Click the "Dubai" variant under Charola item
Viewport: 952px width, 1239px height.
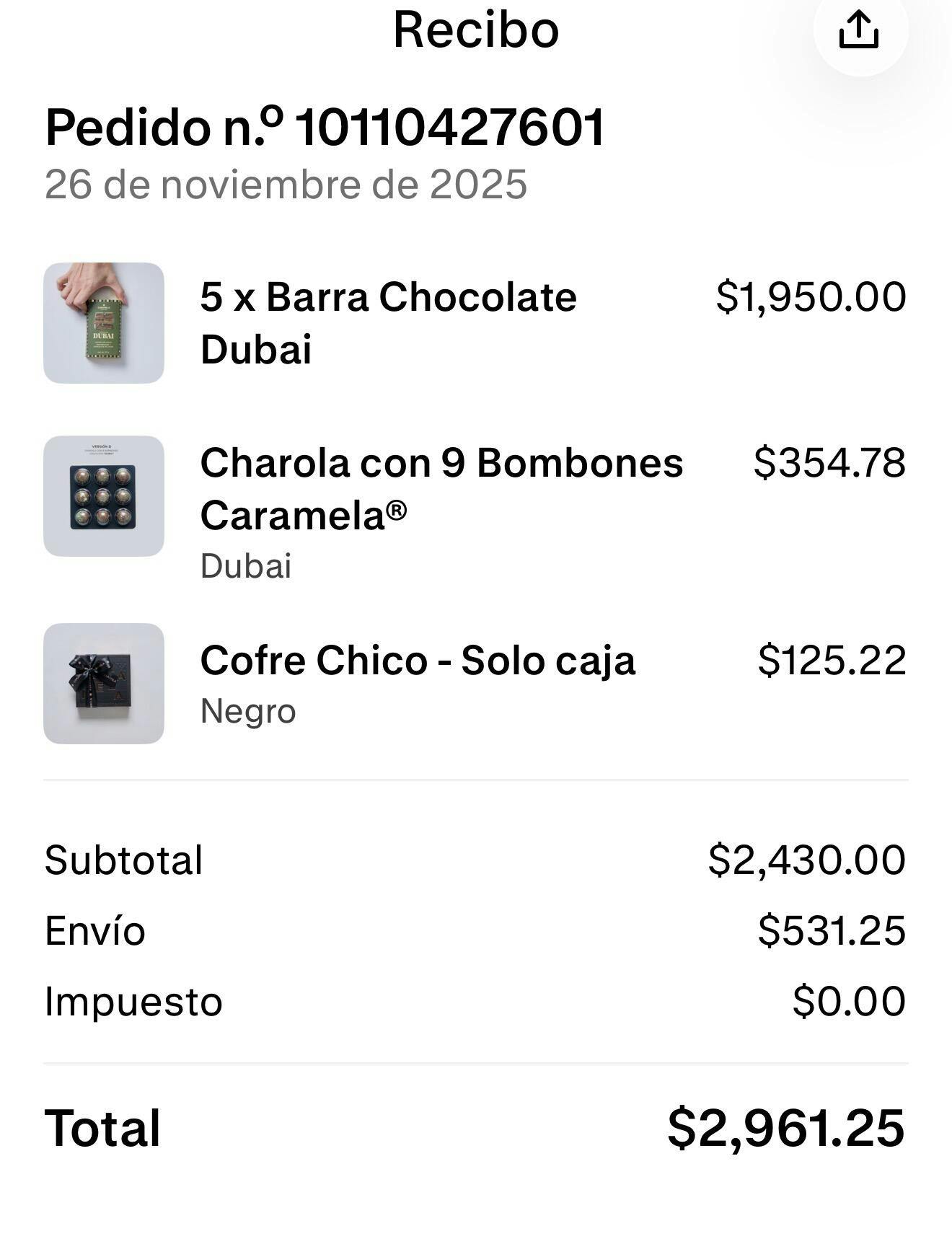(246, 566)
